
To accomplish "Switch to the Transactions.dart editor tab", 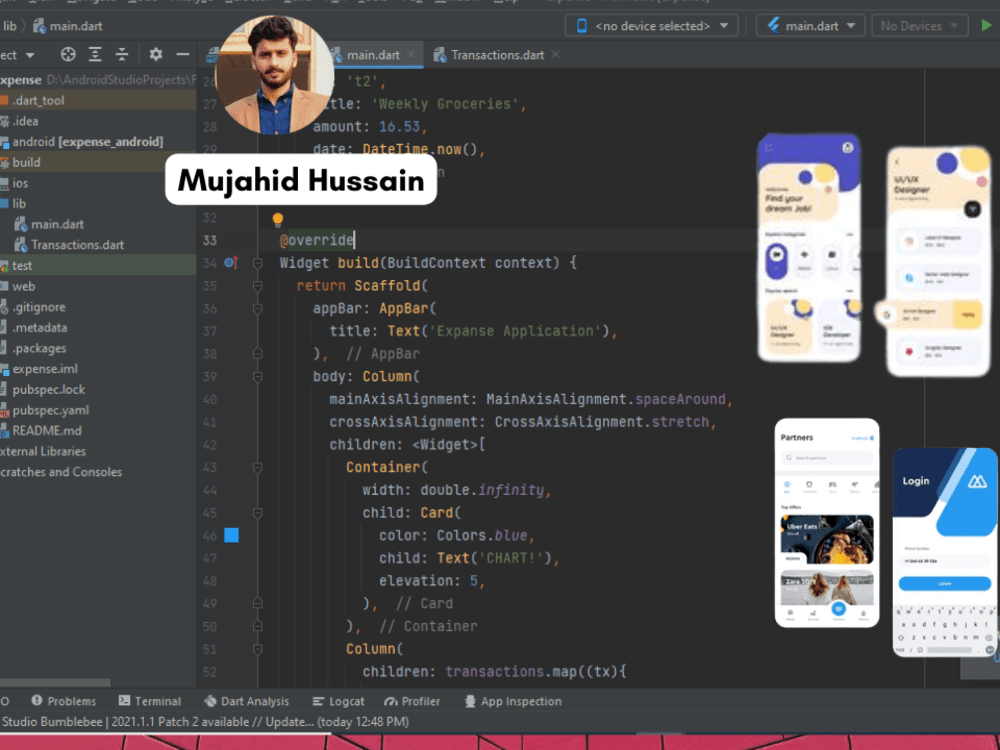I will tap(496, 56).
